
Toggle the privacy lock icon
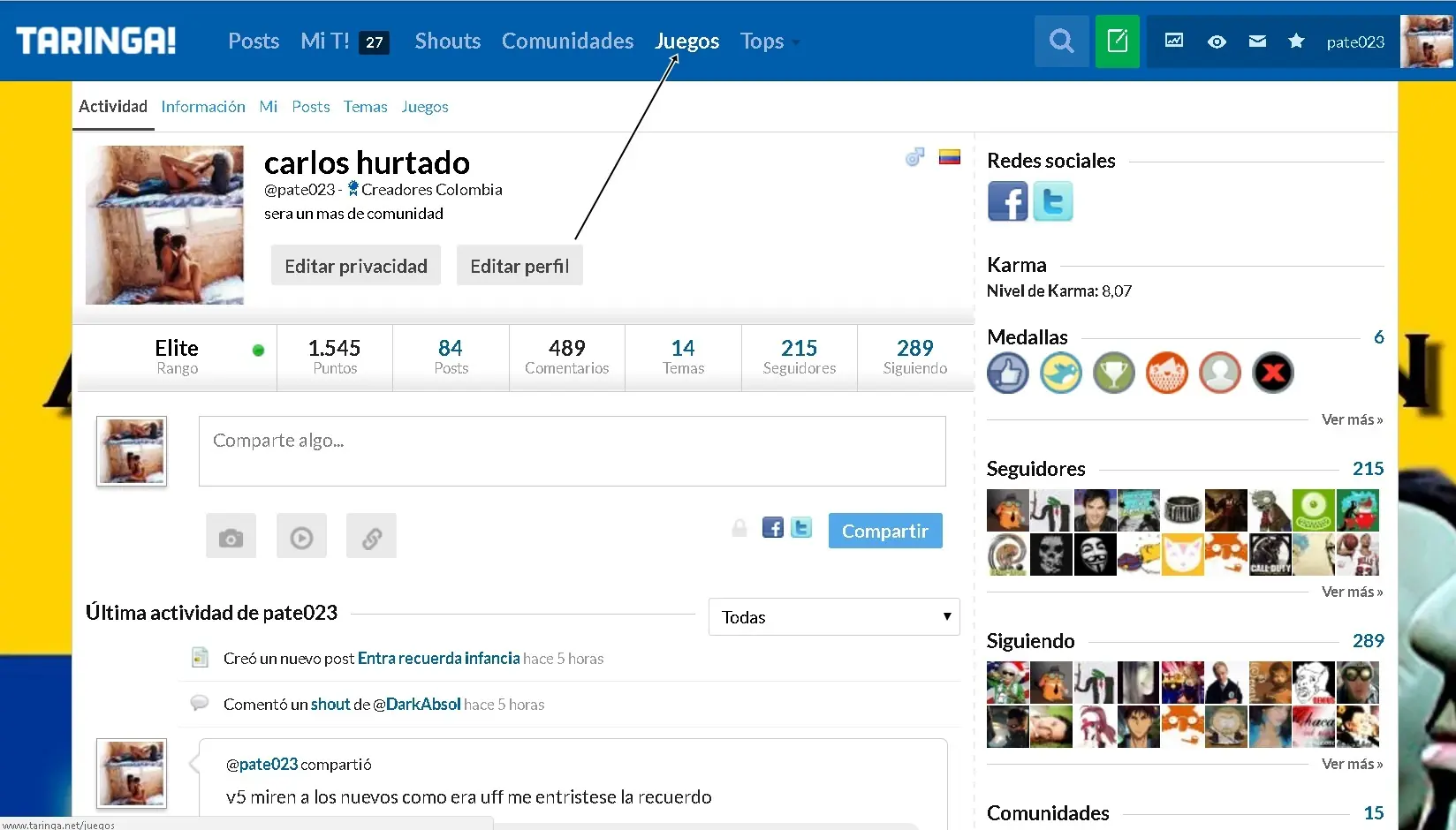click(x=739, y=528)
